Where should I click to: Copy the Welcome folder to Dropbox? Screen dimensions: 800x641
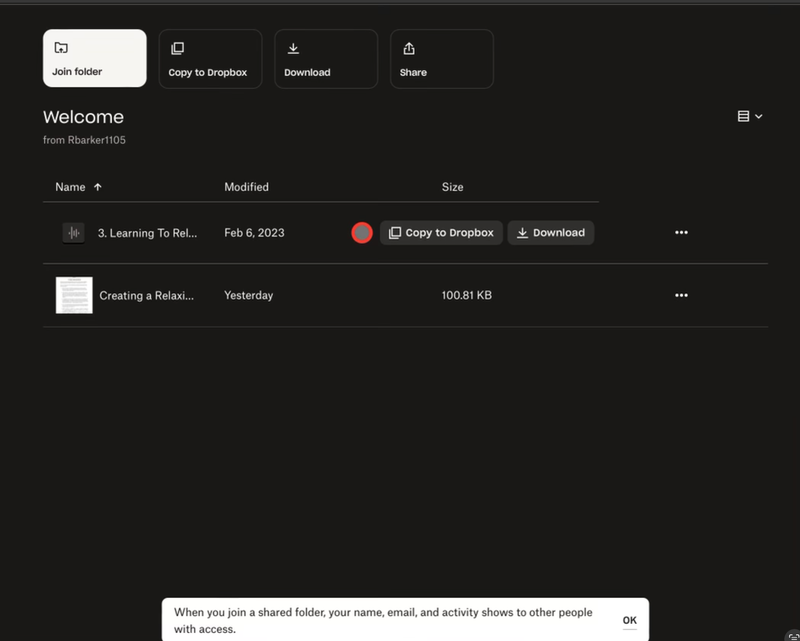click(x=210, y=58)
